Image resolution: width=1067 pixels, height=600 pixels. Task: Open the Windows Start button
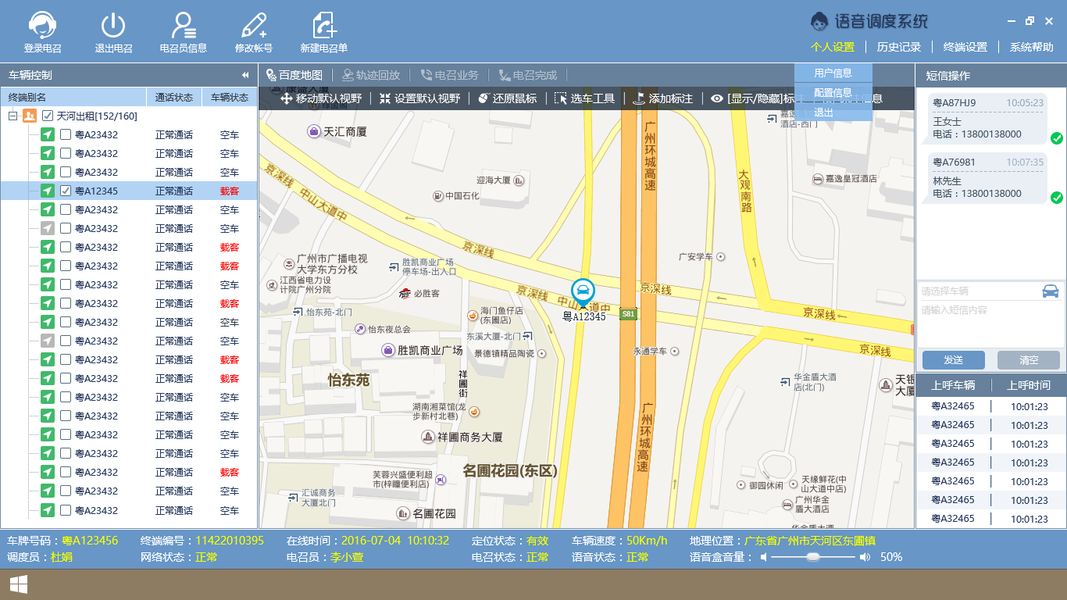tap(19, 584)
